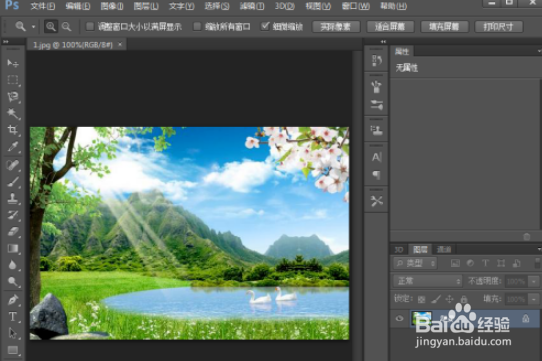Open the 滤镜(T) menu

coord(252,6)
